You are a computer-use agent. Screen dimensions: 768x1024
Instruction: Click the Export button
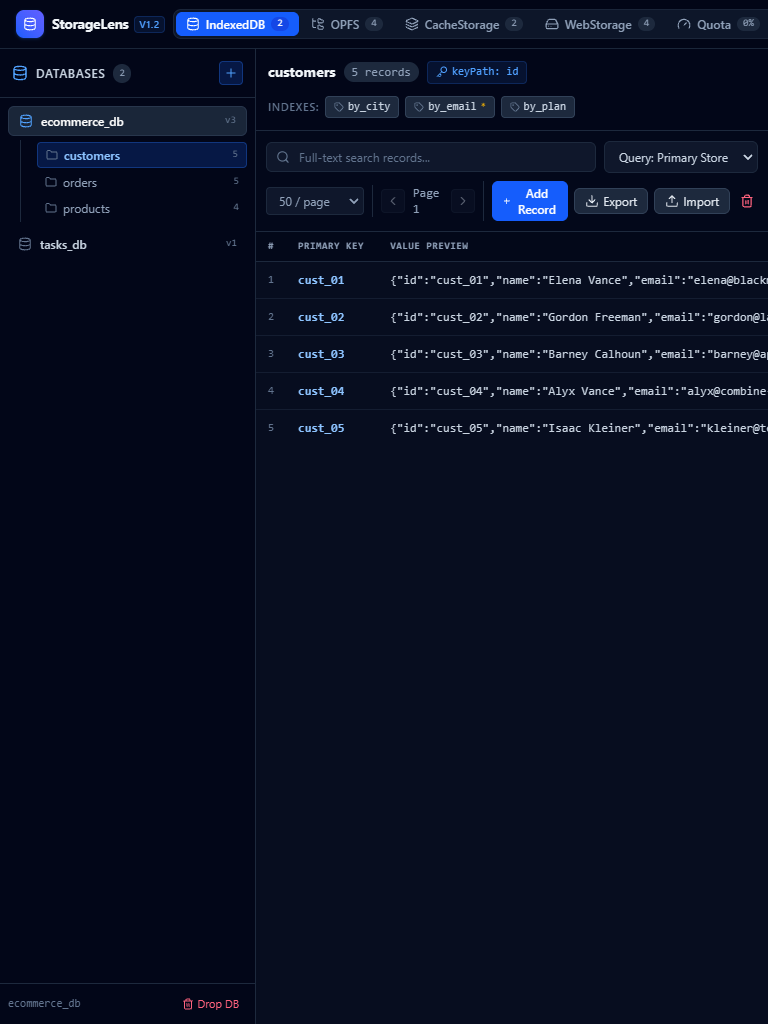click(x=611, y=201)
